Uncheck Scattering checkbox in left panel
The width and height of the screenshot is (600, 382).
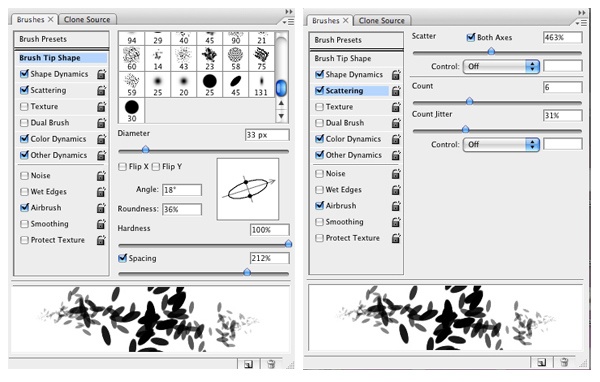(x=24, y=90)
